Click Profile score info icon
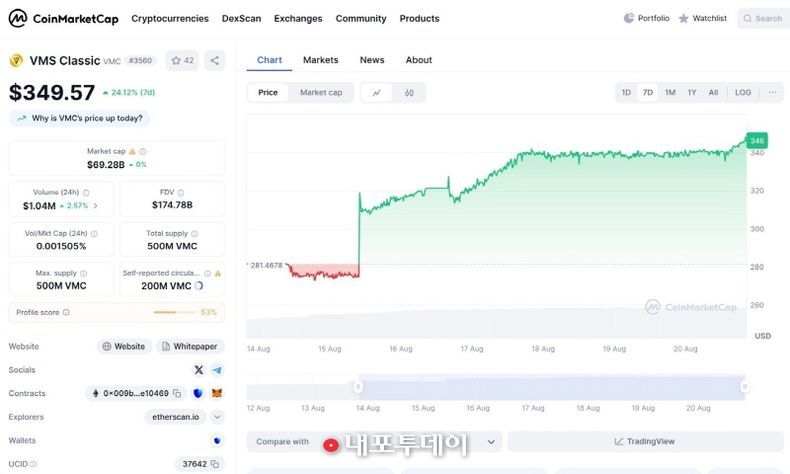Image resolution: width=790 pixels, height=474 pixels. pyautogui.click(x=66, y=312)
